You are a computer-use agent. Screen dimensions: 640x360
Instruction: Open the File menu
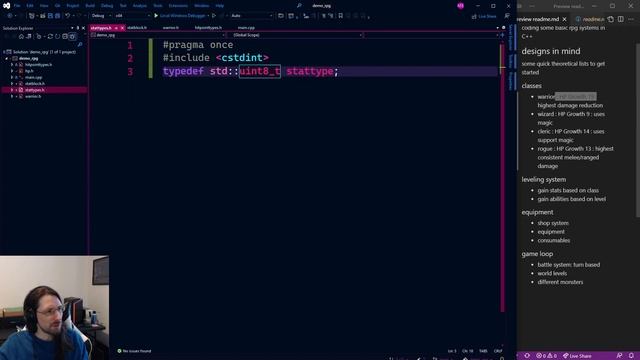17,6
